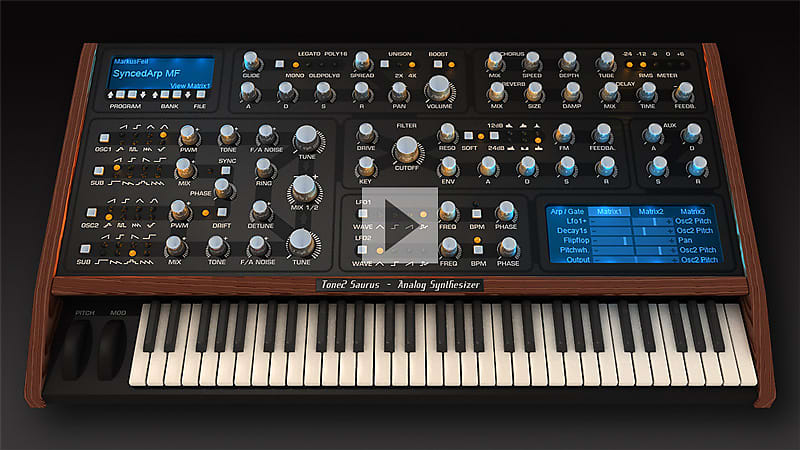Click the large VOLUME knob
The height and width of the screenshot is (450, 800).
click(x=438, y=88)
